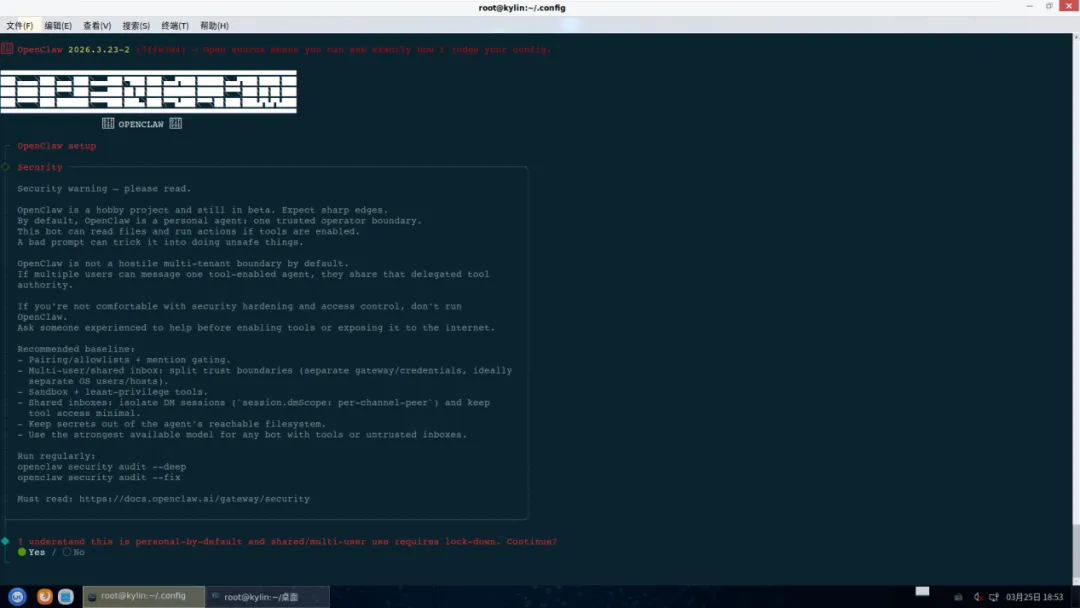Viewport: 1080px width, 608px height.
Task: Select the Yes radio option
Action: [31, 552]
